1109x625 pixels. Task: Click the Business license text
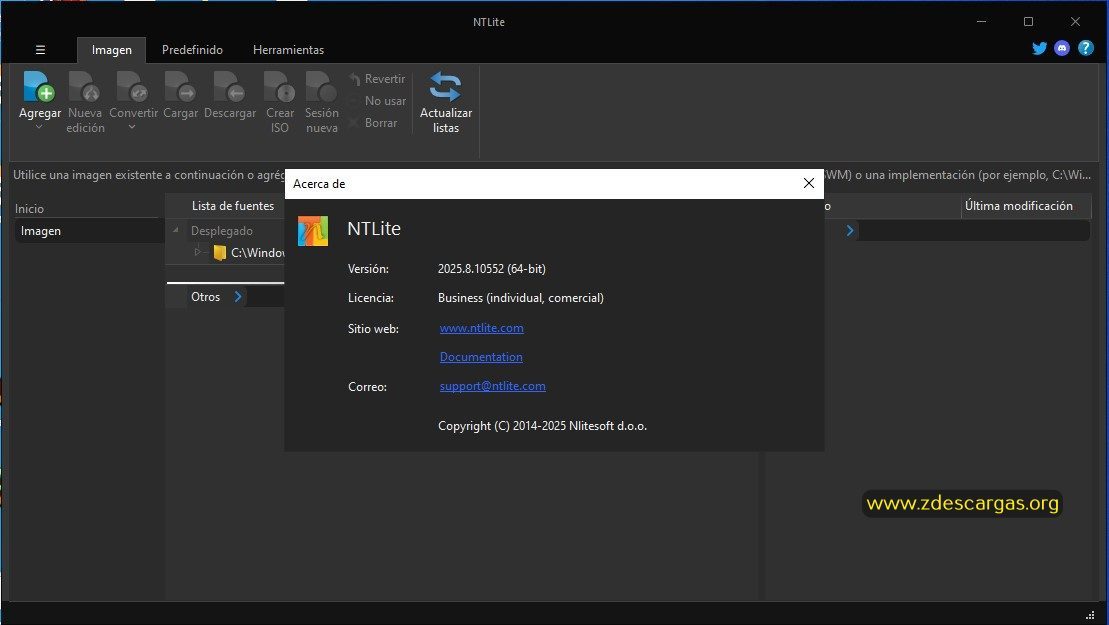521,298
